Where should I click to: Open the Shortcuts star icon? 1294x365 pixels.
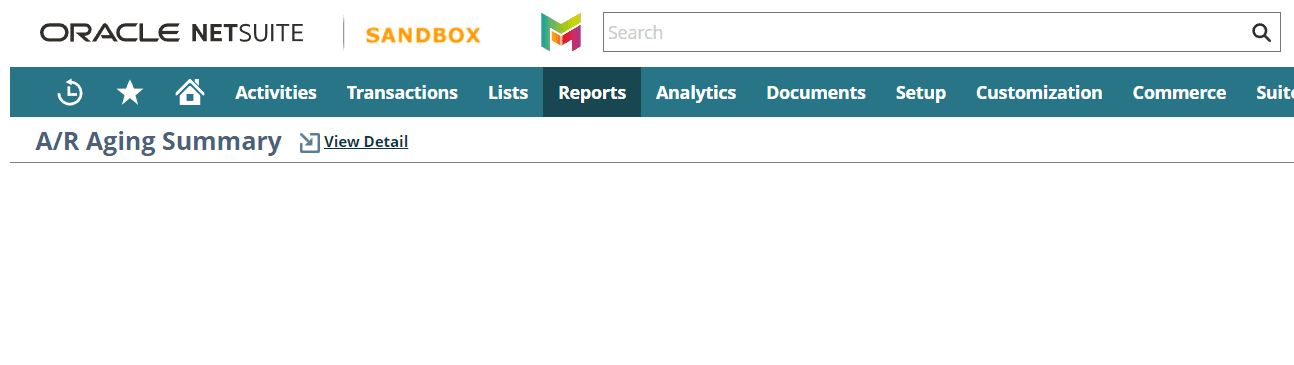(130, 92)
